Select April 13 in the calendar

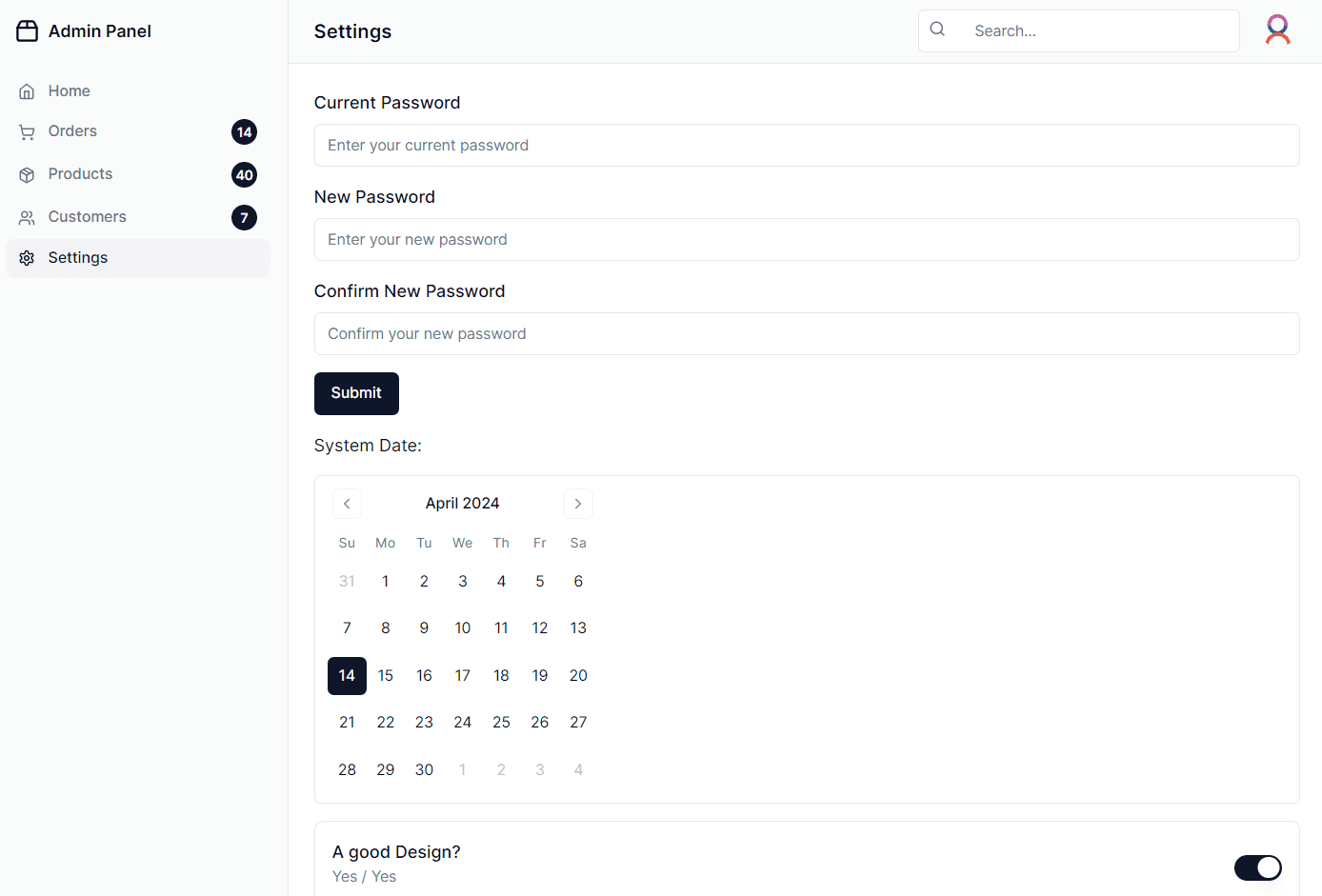(x=578, y=628)
